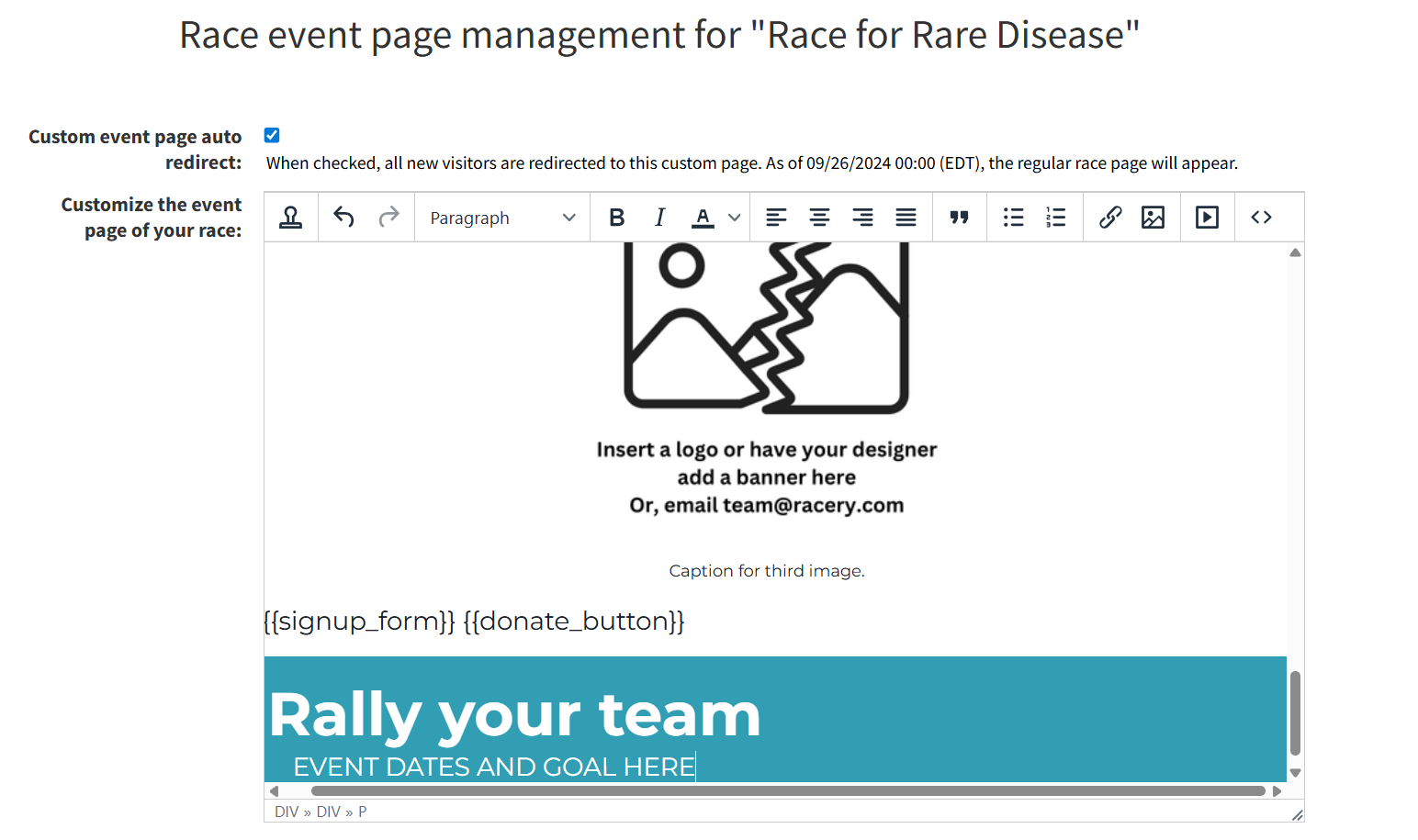Click the first DIV in the element path

[x=286, y=812]
